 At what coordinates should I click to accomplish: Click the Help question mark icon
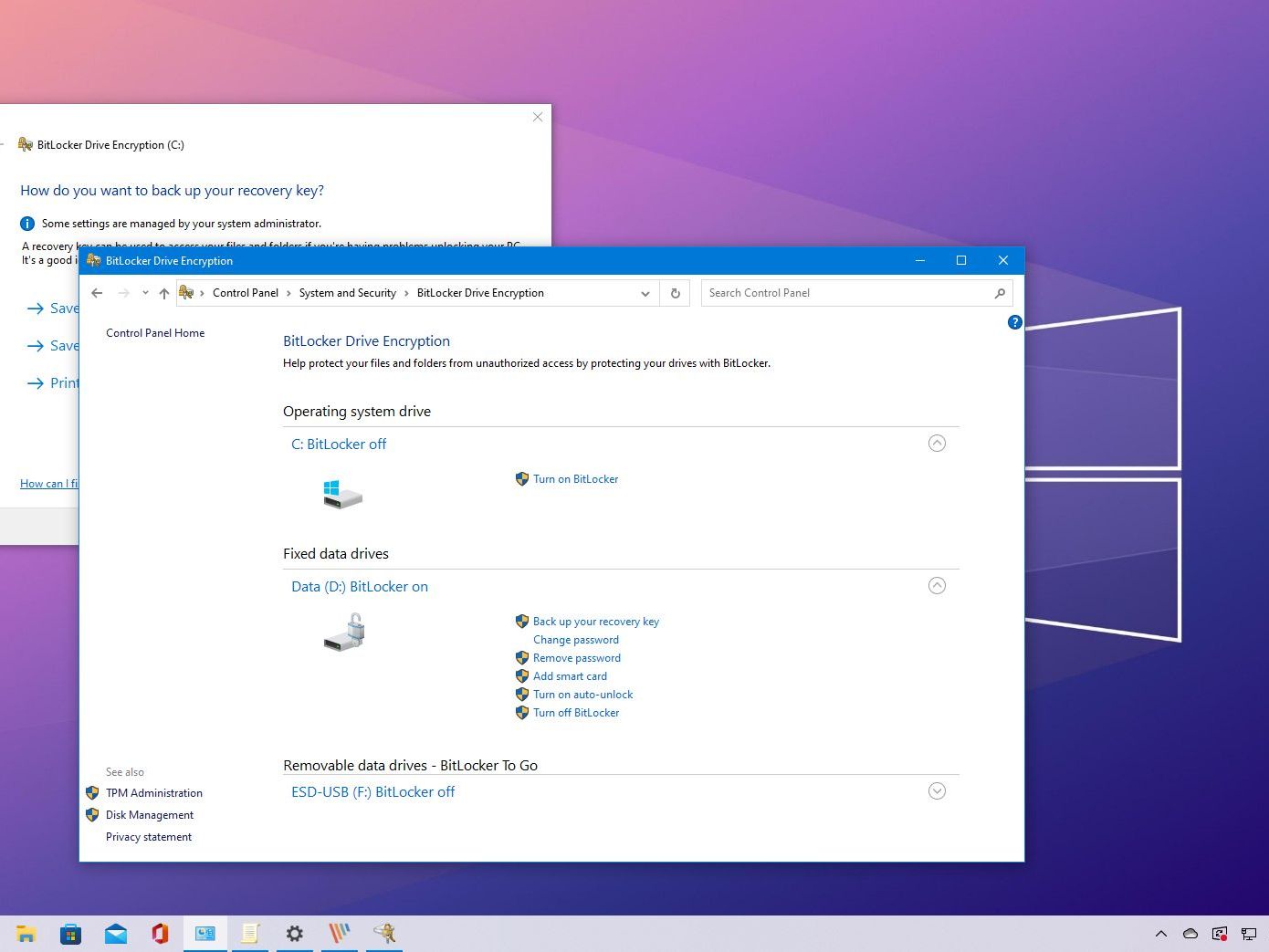pyautogui.click(x=1014, y=322)
